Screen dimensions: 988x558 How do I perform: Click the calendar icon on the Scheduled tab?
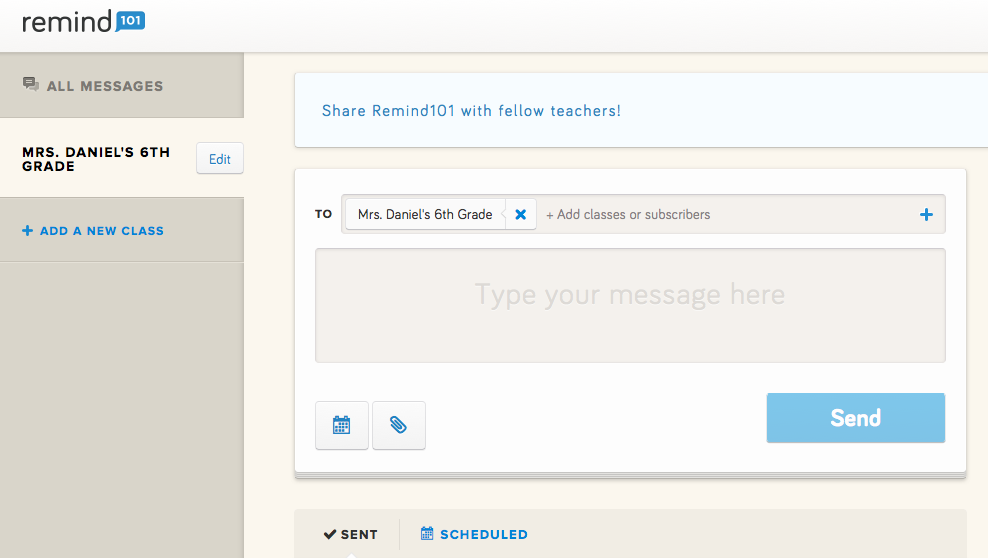[x=427, y=534]
